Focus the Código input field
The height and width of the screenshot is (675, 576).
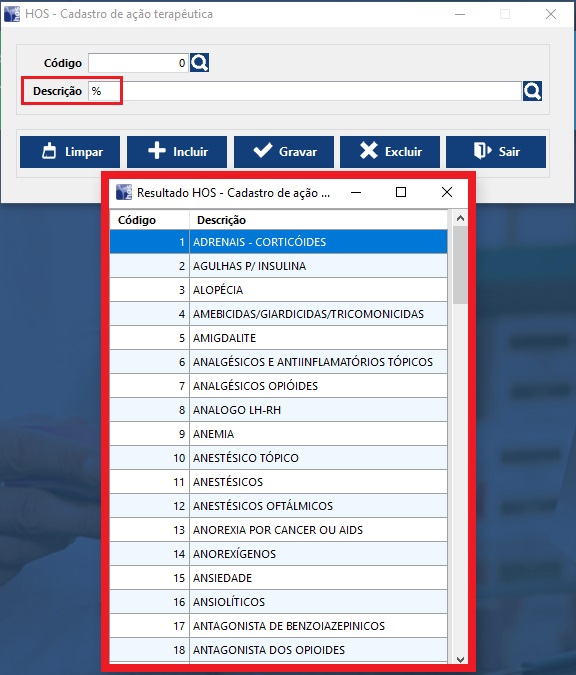pyautogui.click(x=138, y=63)
